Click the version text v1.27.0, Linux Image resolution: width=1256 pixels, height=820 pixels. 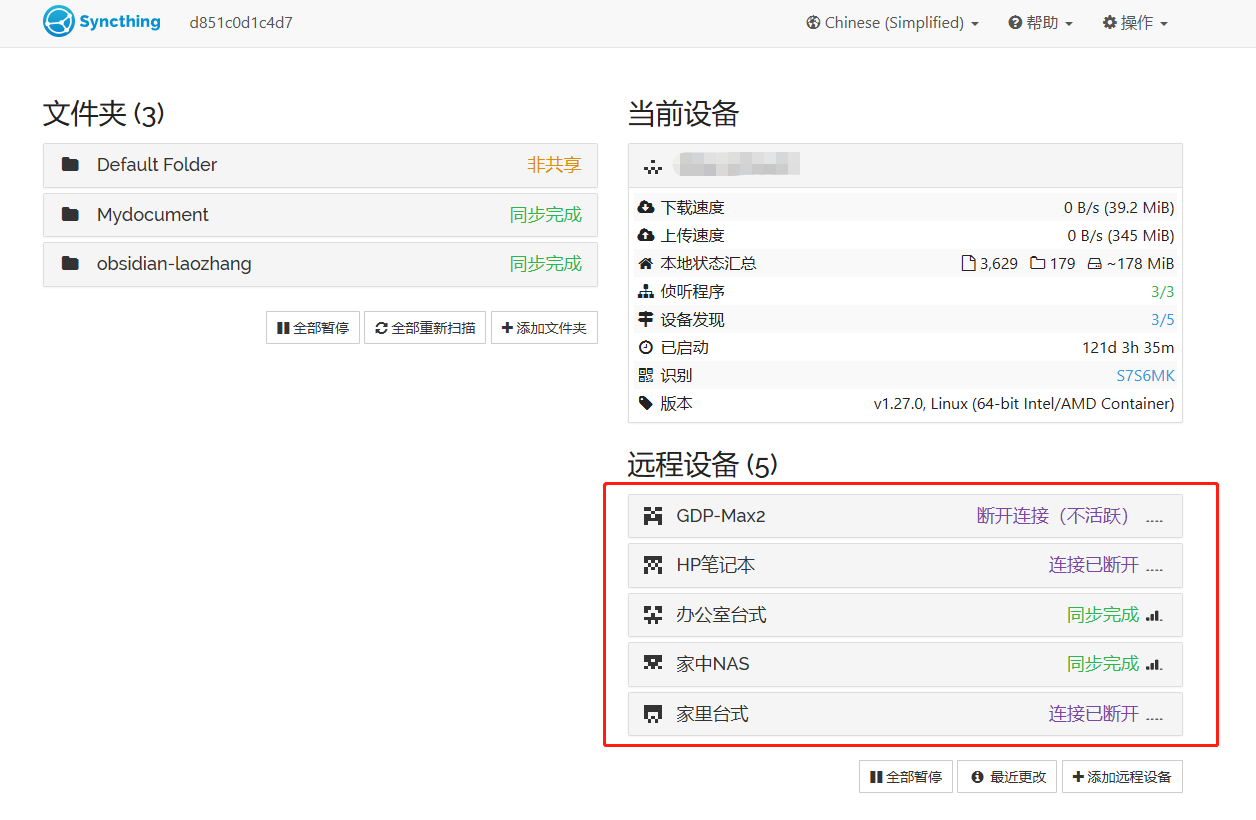[1024, 404]
